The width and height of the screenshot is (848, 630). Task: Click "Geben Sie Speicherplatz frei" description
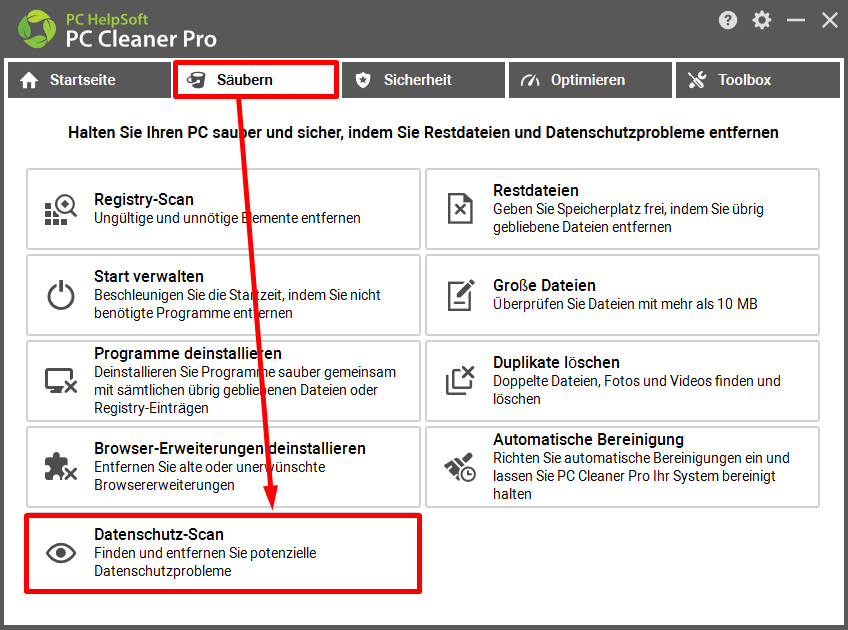tap(628, 218)
